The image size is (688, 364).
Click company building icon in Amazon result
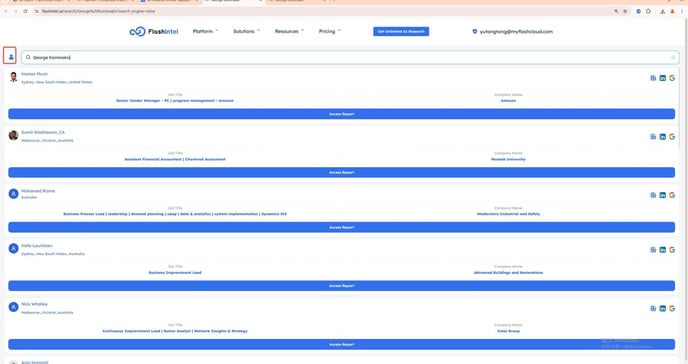click(x=653, y=78)
